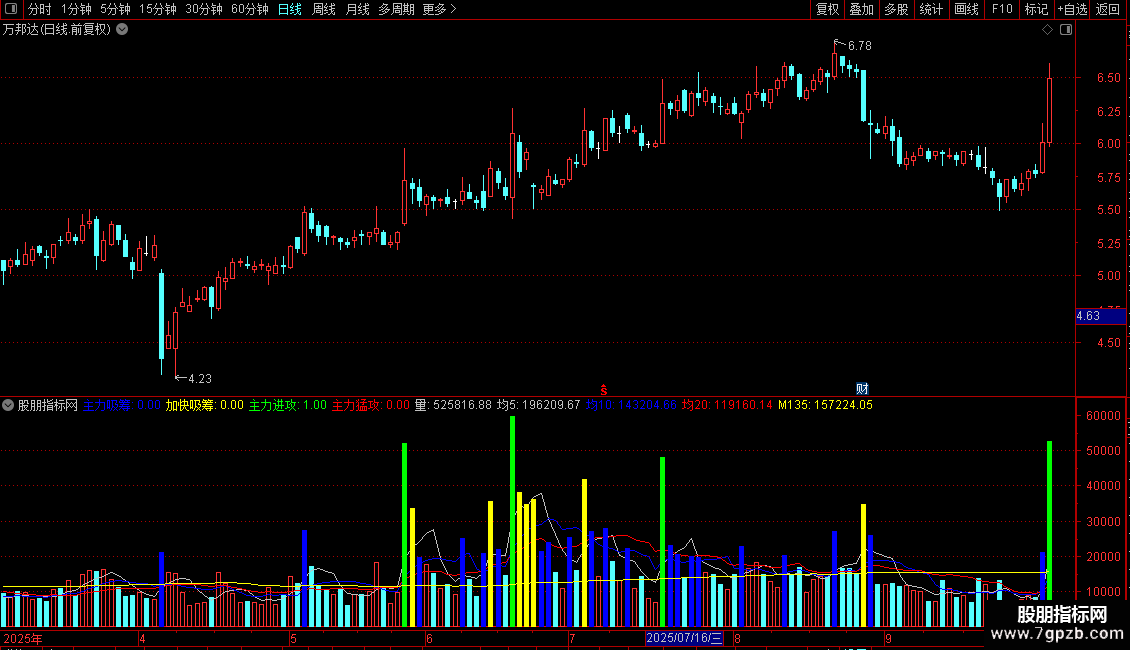This screenshot has width=1130, height=650.
Task: Click the 均10: 143204.66 value
Action: click(631, 405)
